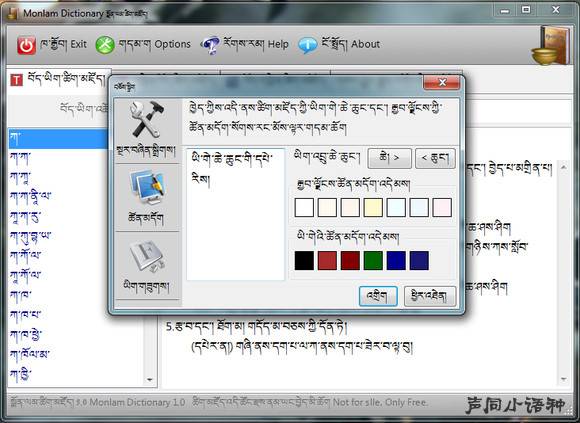Click the About toolbar label
Screen dimensions: 580x423
click(350, 44)
